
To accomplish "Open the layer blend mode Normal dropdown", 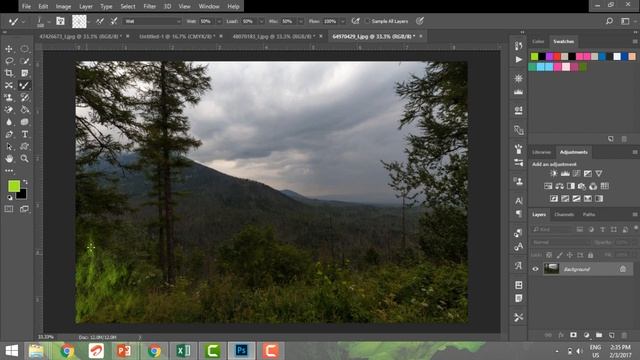I will [560, 242].
